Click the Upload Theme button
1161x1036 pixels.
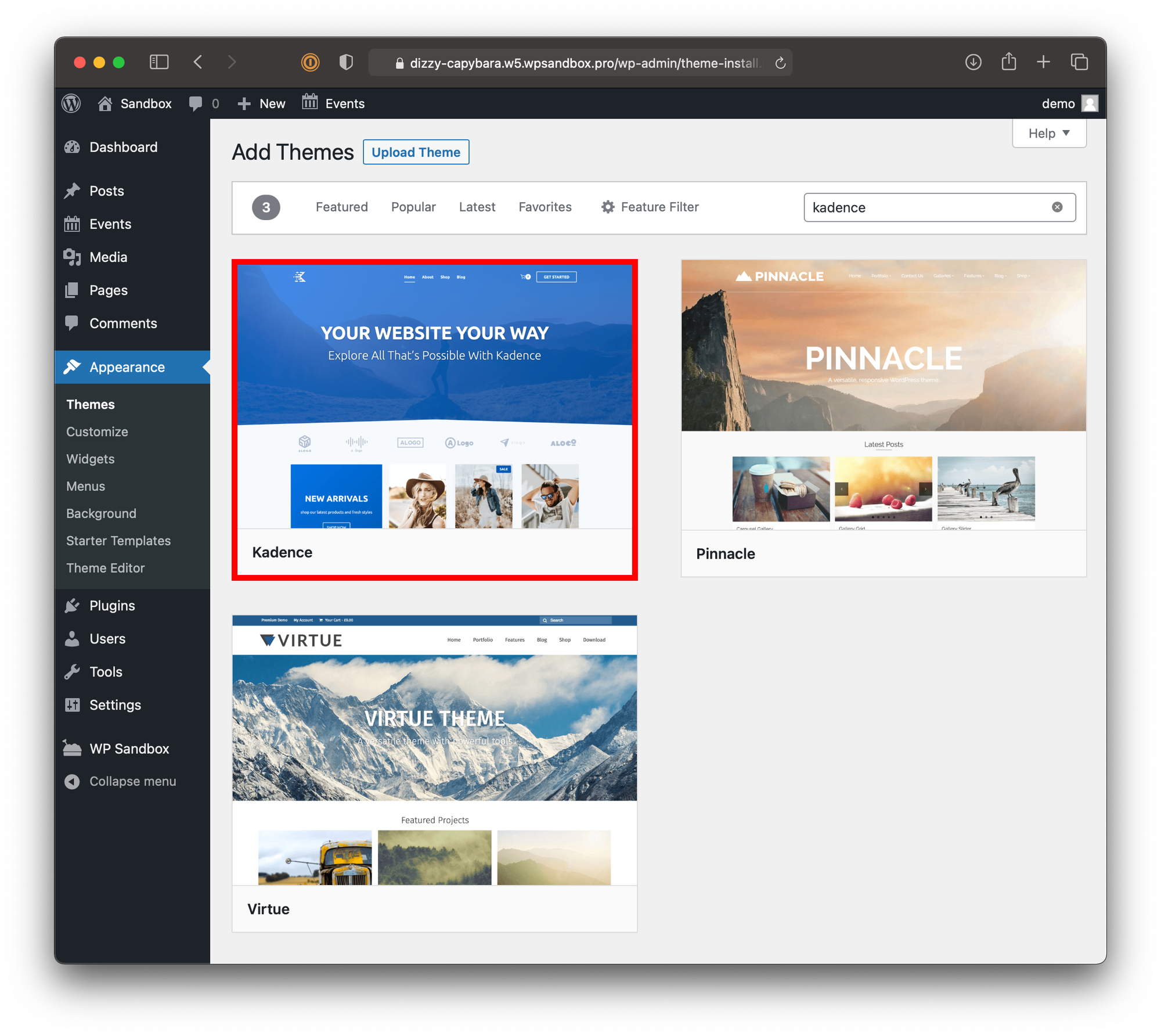tap(416, 152)
